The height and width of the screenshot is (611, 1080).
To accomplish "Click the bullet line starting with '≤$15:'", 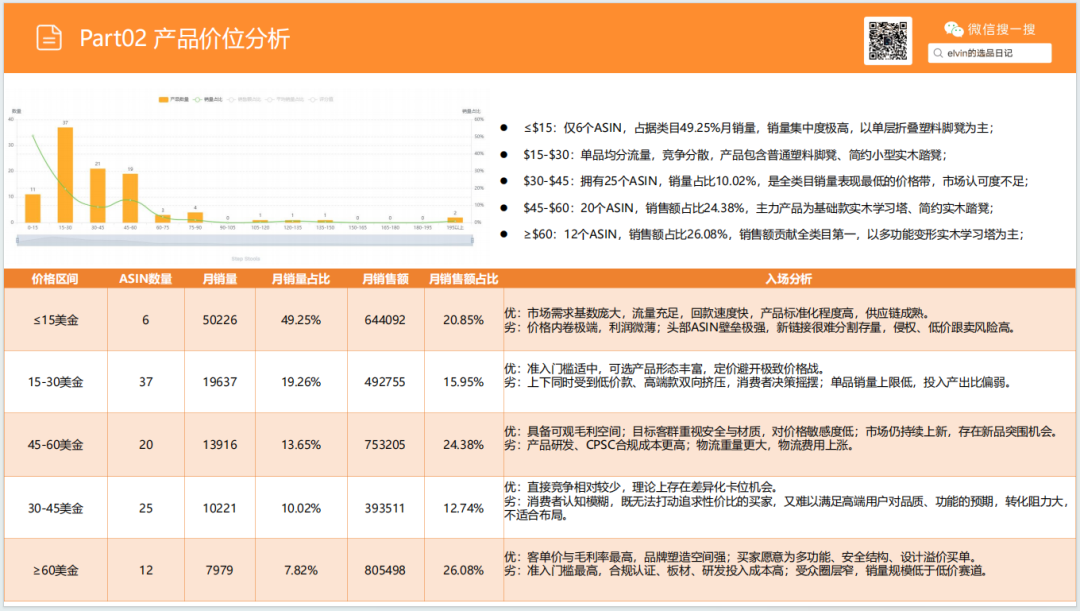I will [x=758, y=127].
